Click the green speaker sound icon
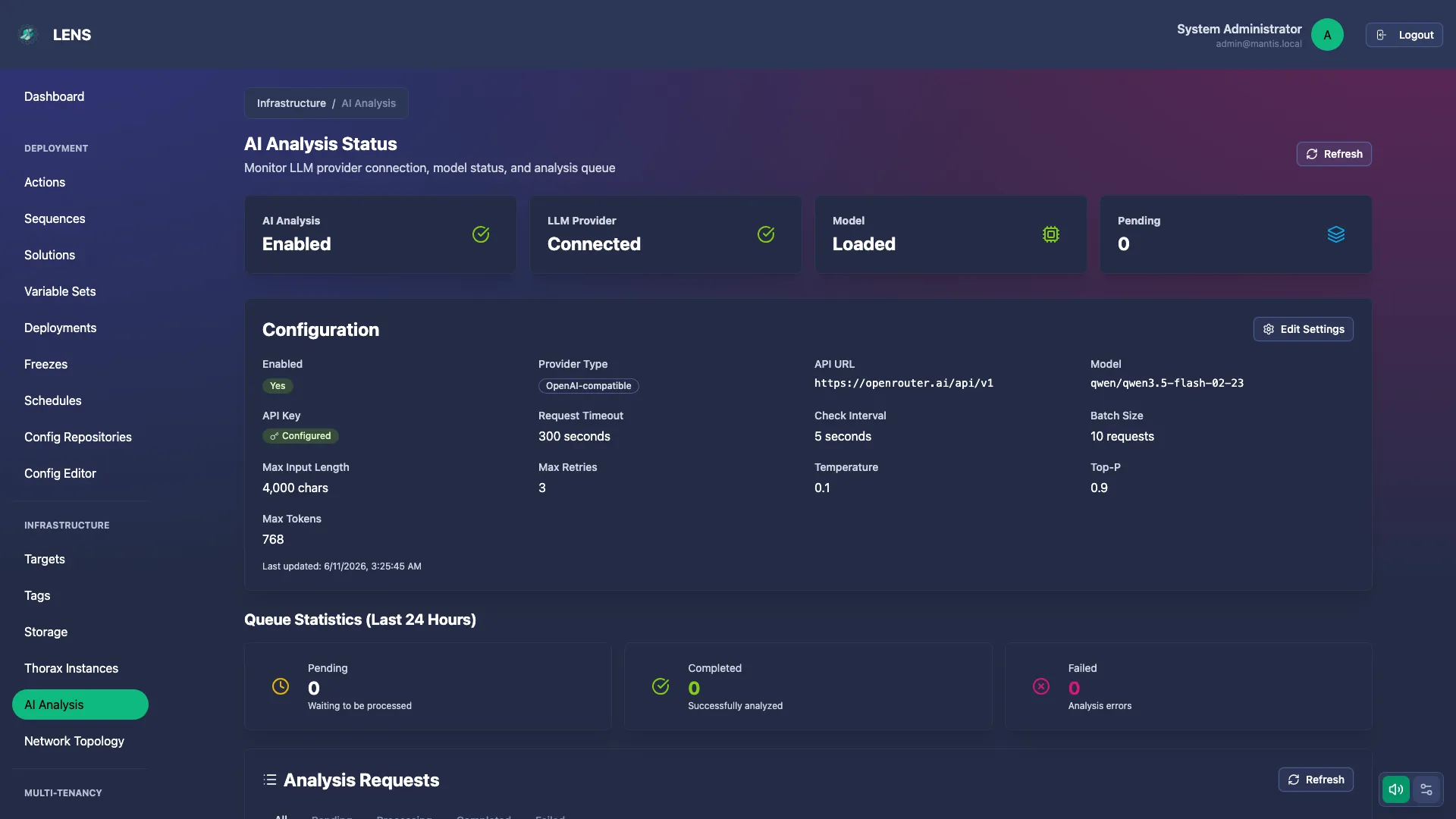 click(x=1395, y=789)
